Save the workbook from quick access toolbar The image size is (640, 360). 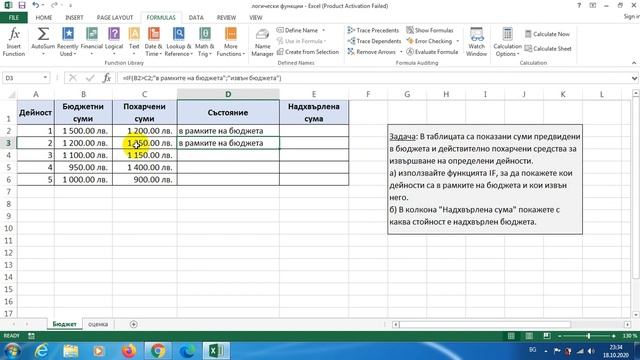(22, 5)
